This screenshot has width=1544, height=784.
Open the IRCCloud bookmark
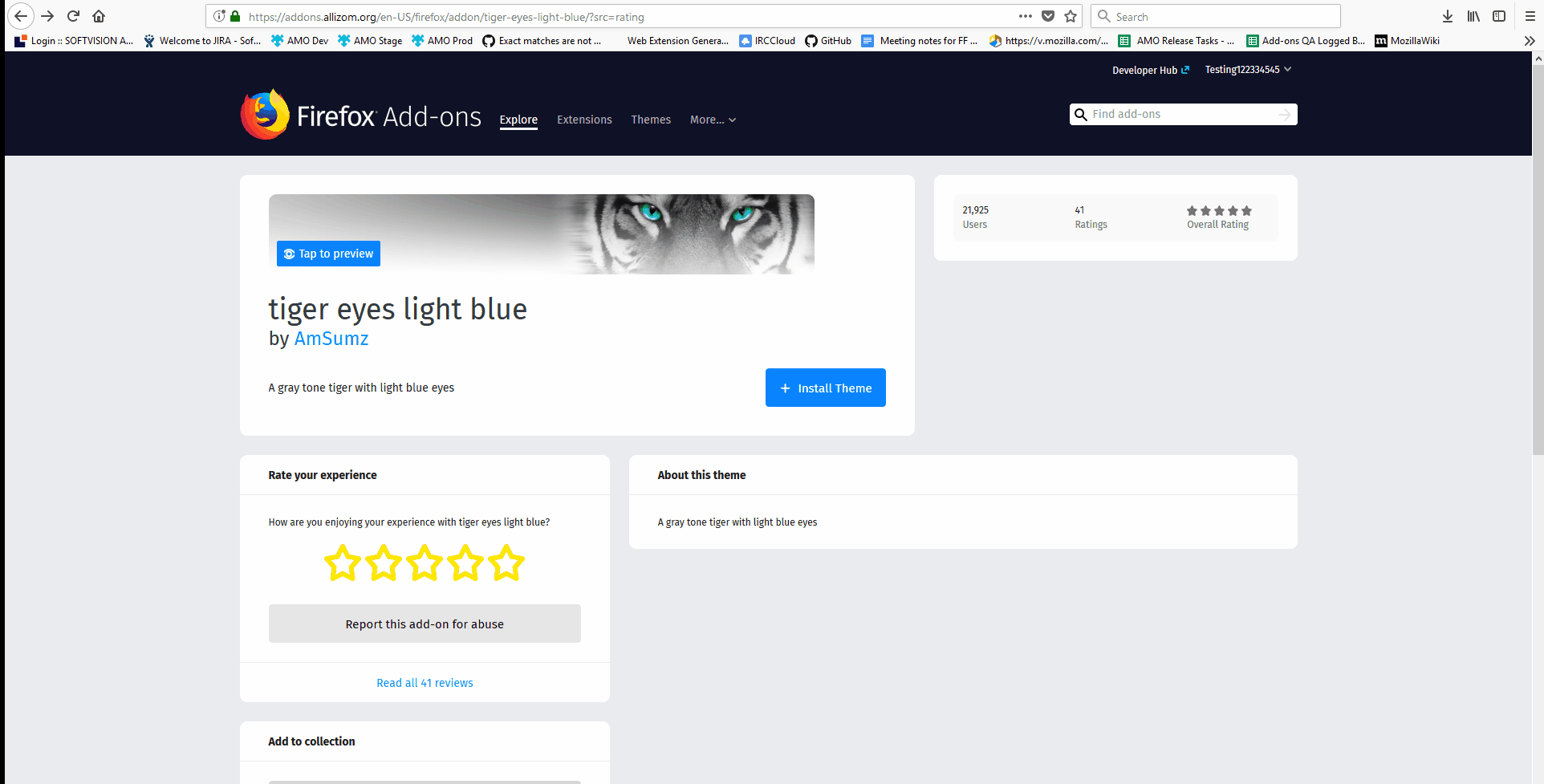[767, 41]
